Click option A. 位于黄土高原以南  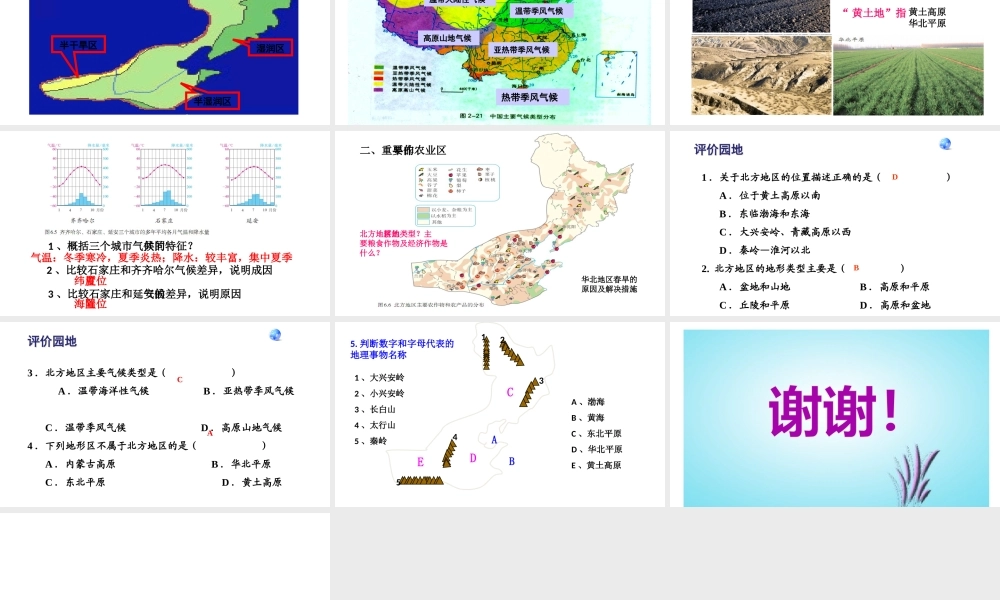coord(770,196)
